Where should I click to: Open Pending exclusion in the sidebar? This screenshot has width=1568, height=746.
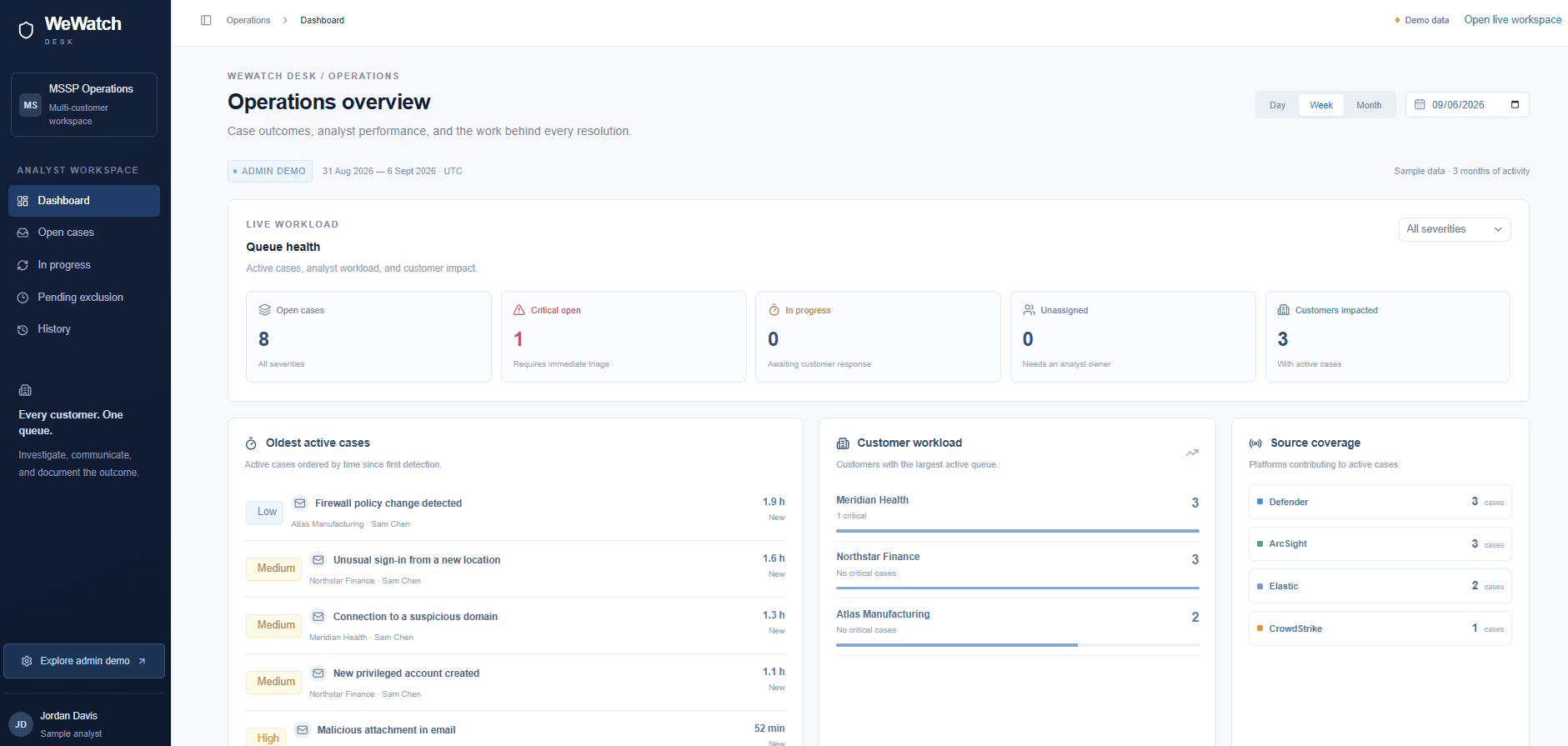click(84, 298)
